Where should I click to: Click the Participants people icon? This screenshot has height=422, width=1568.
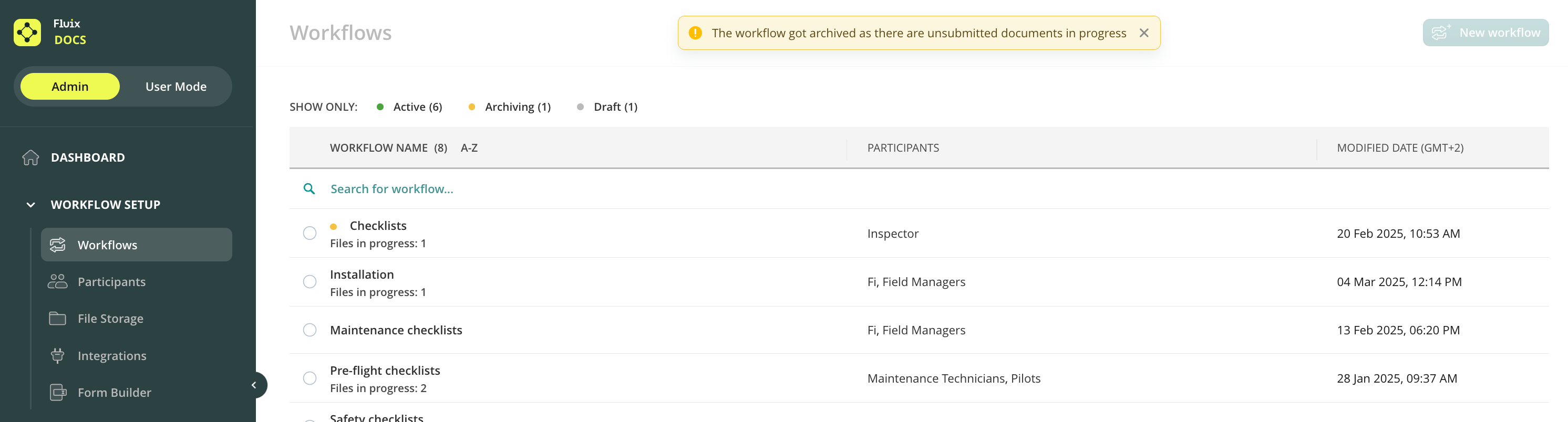pyautogui.click(x=57, y=281)
